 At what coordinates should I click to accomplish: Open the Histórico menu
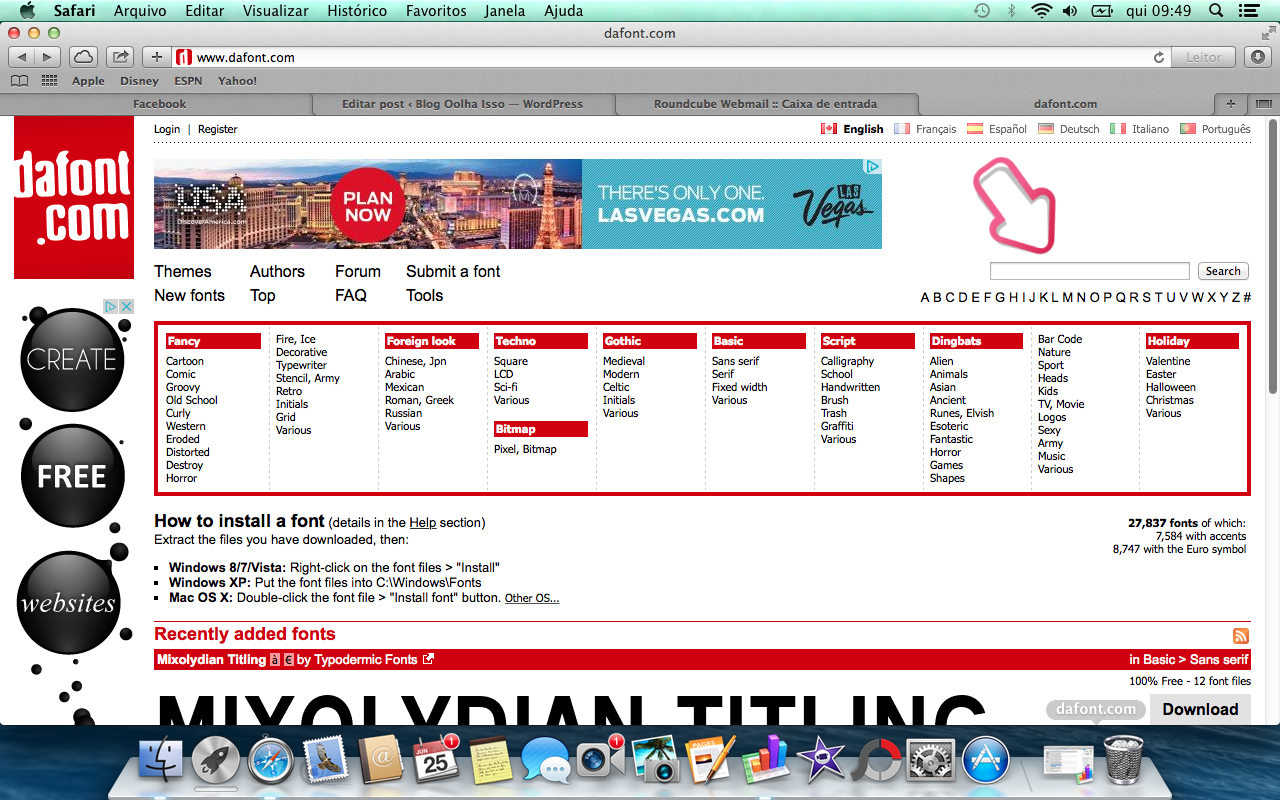pos(357,10)
